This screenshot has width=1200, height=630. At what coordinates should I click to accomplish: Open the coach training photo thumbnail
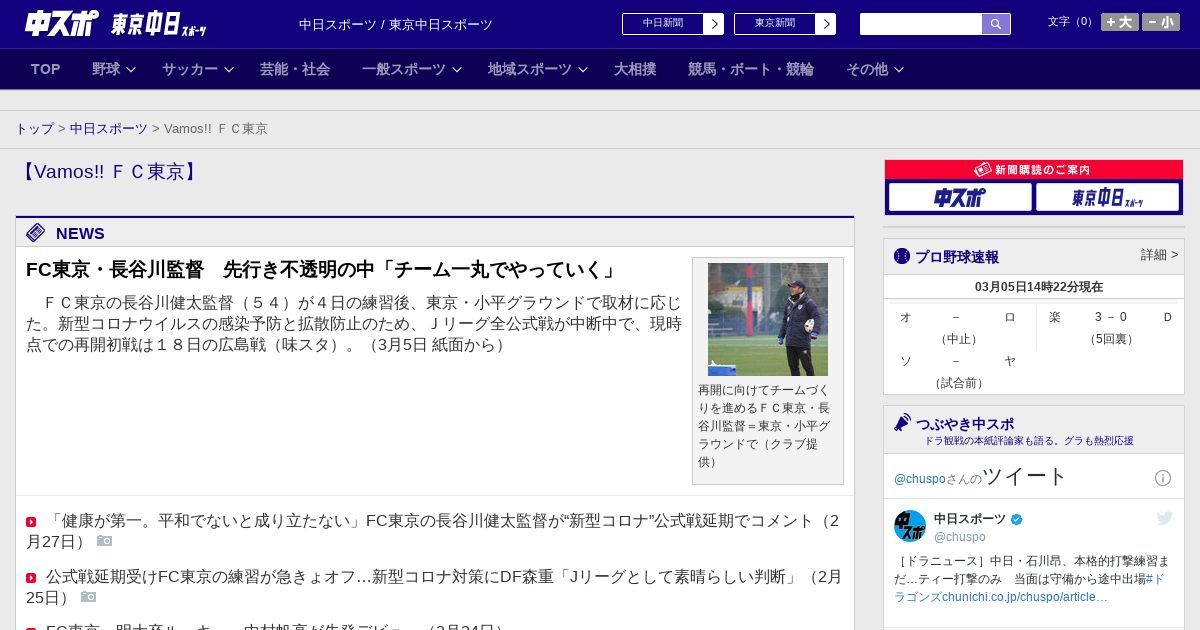point(768,319)
